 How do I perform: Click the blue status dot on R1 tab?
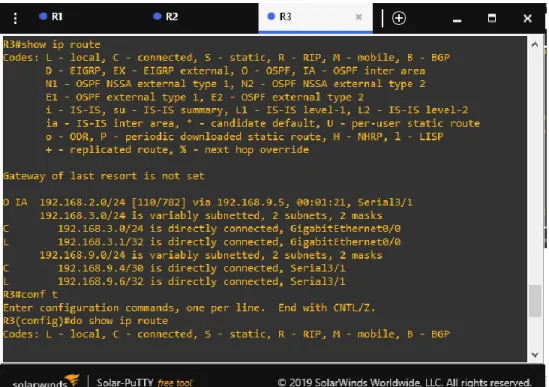coord(43,16)
